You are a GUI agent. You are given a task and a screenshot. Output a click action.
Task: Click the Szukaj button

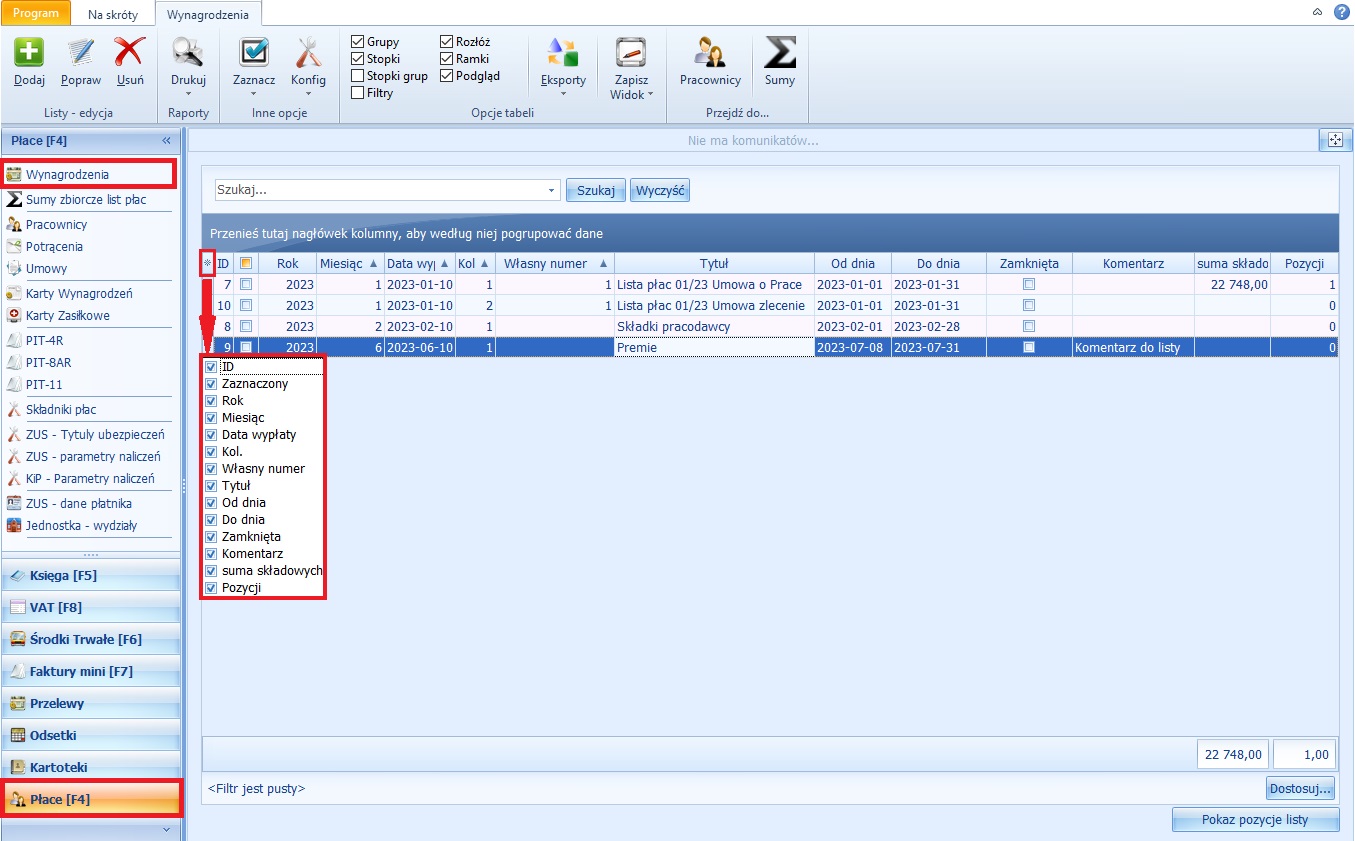(596, 190)
